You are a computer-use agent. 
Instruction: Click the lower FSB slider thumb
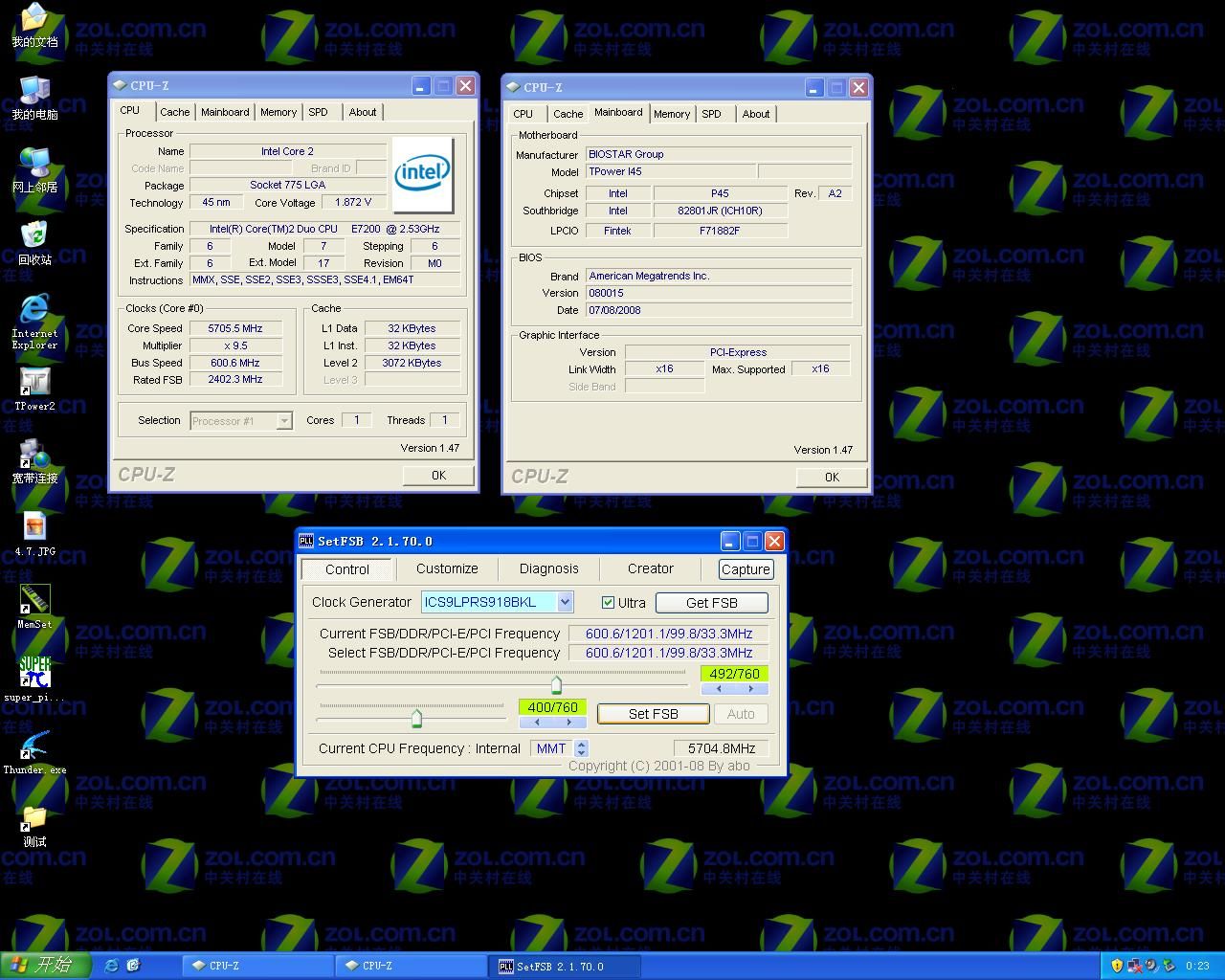point(416,718)
